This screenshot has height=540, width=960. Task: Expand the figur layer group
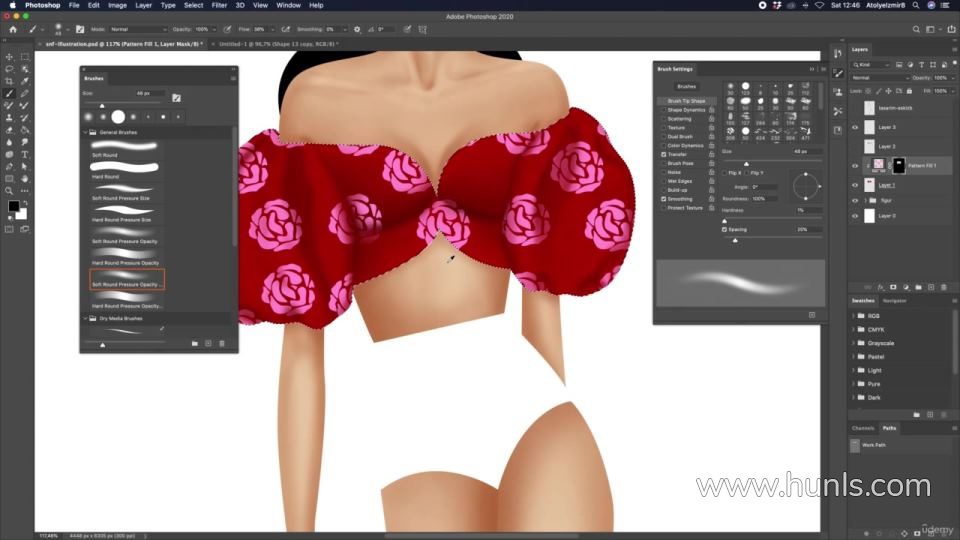coord(865,200)
